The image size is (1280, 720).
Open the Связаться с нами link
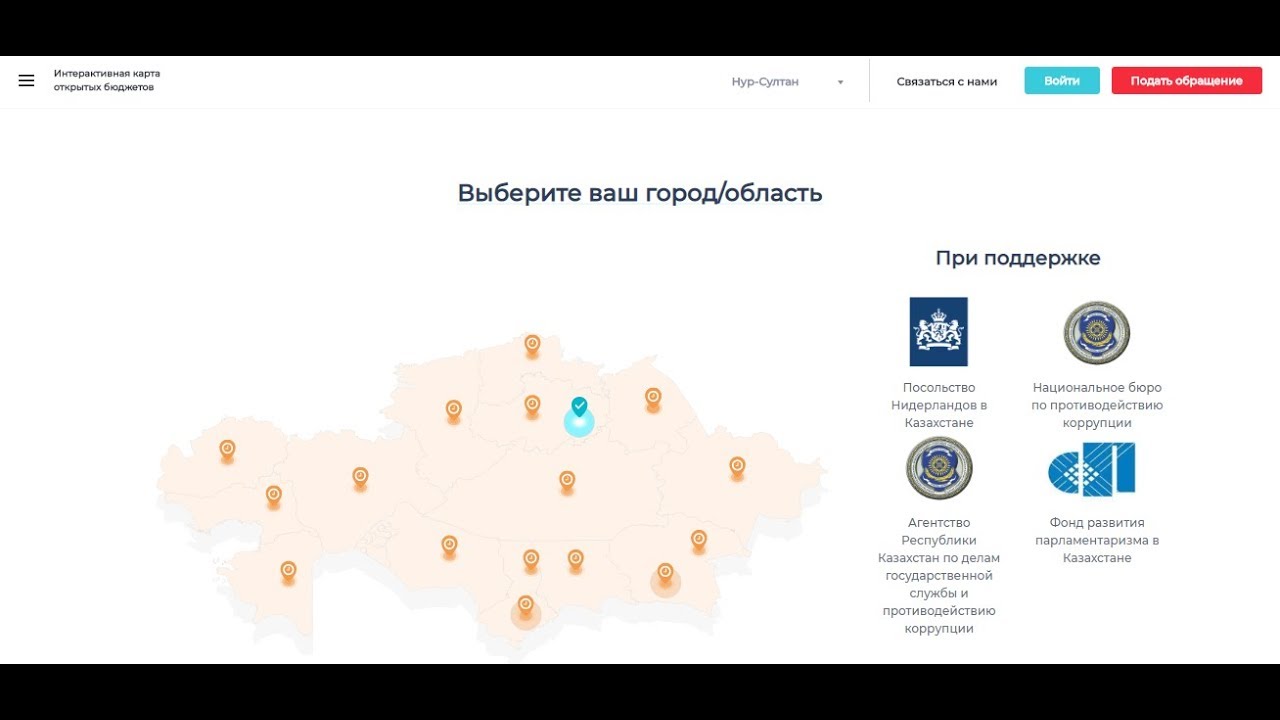click(946, 82)
